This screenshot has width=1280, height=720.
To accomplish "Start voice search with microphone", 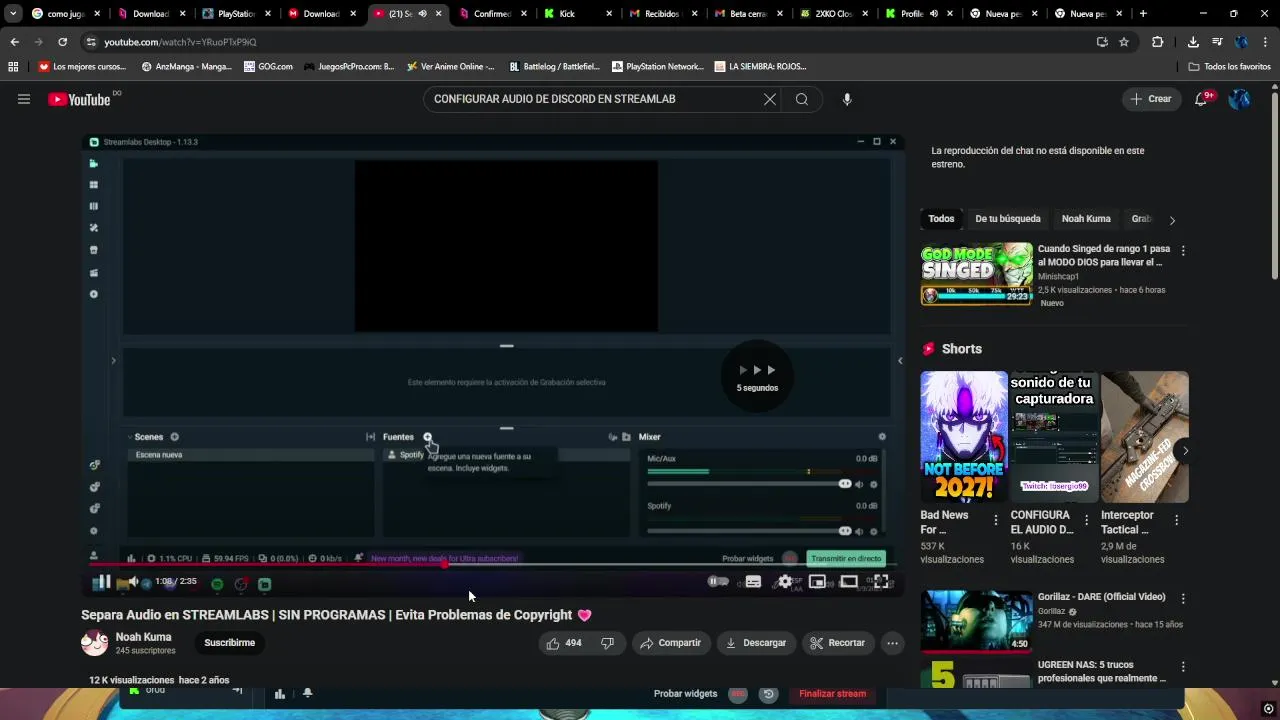I will pyautogui.click(x=847, y=99).
